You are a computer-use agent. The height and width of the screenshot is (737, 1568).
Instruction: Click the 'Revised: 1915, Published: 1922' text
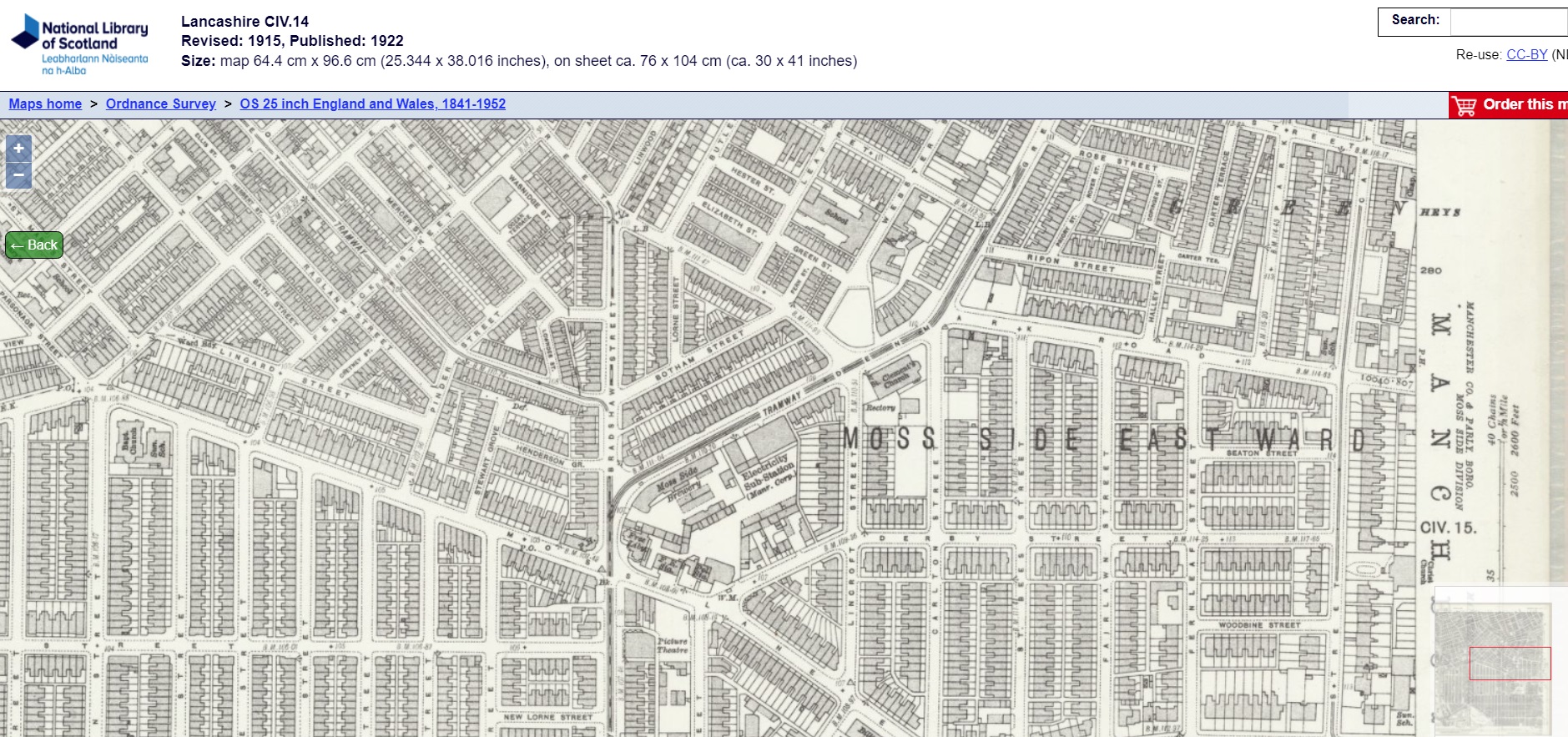(x=292, y=41)
